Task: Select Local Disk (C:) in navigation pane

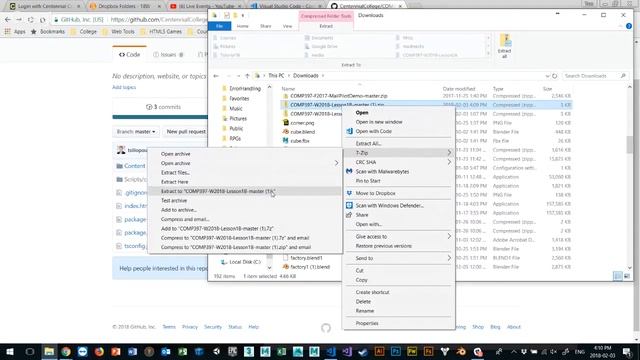Action: (244, 262)
